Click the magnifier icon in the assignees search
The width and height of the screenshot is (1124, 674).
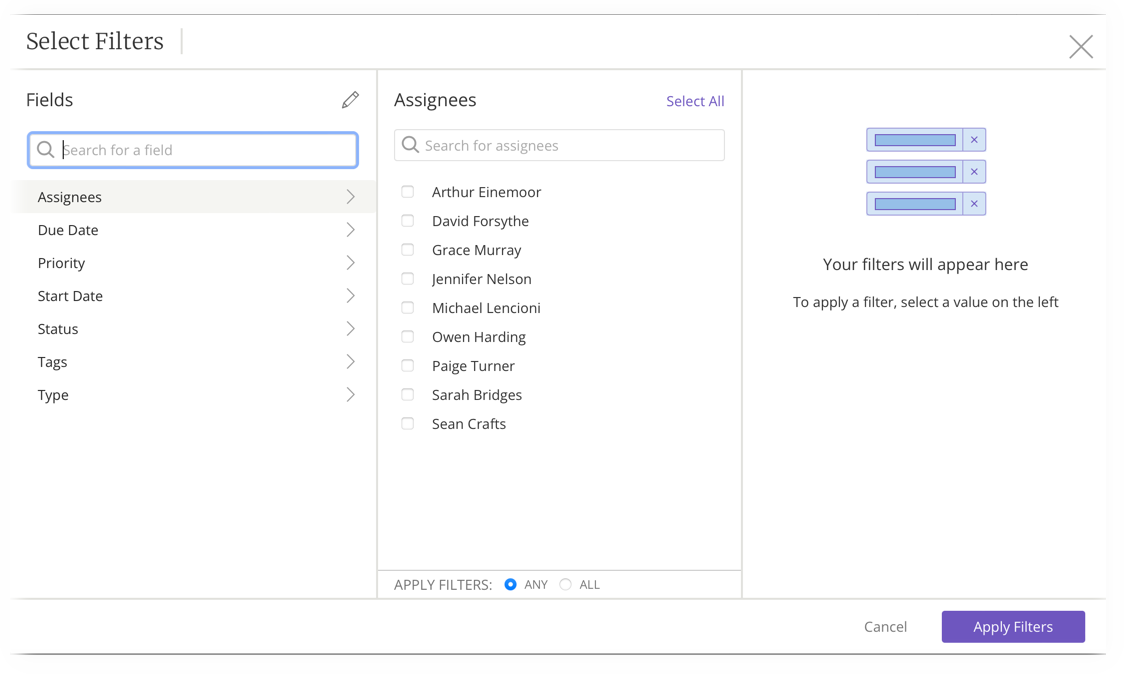tap(410, 145)
